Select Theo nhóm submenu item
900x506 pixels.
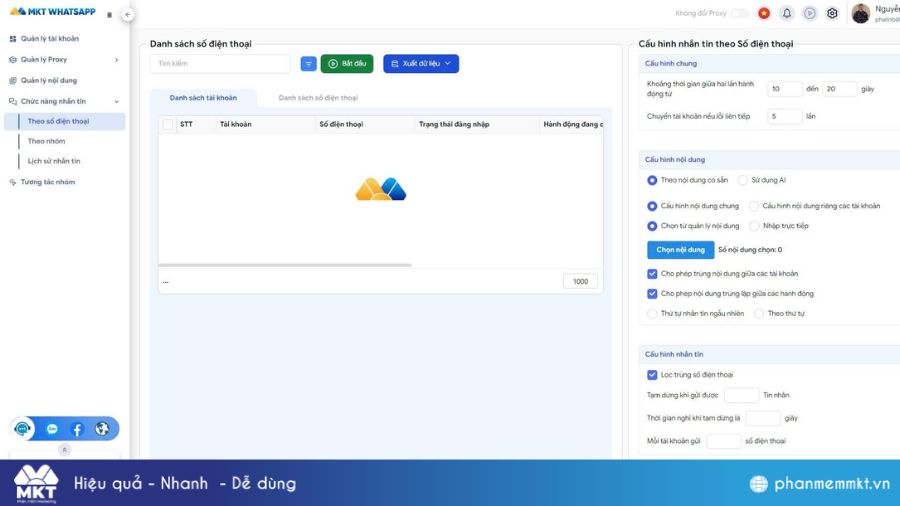point(46,141)
